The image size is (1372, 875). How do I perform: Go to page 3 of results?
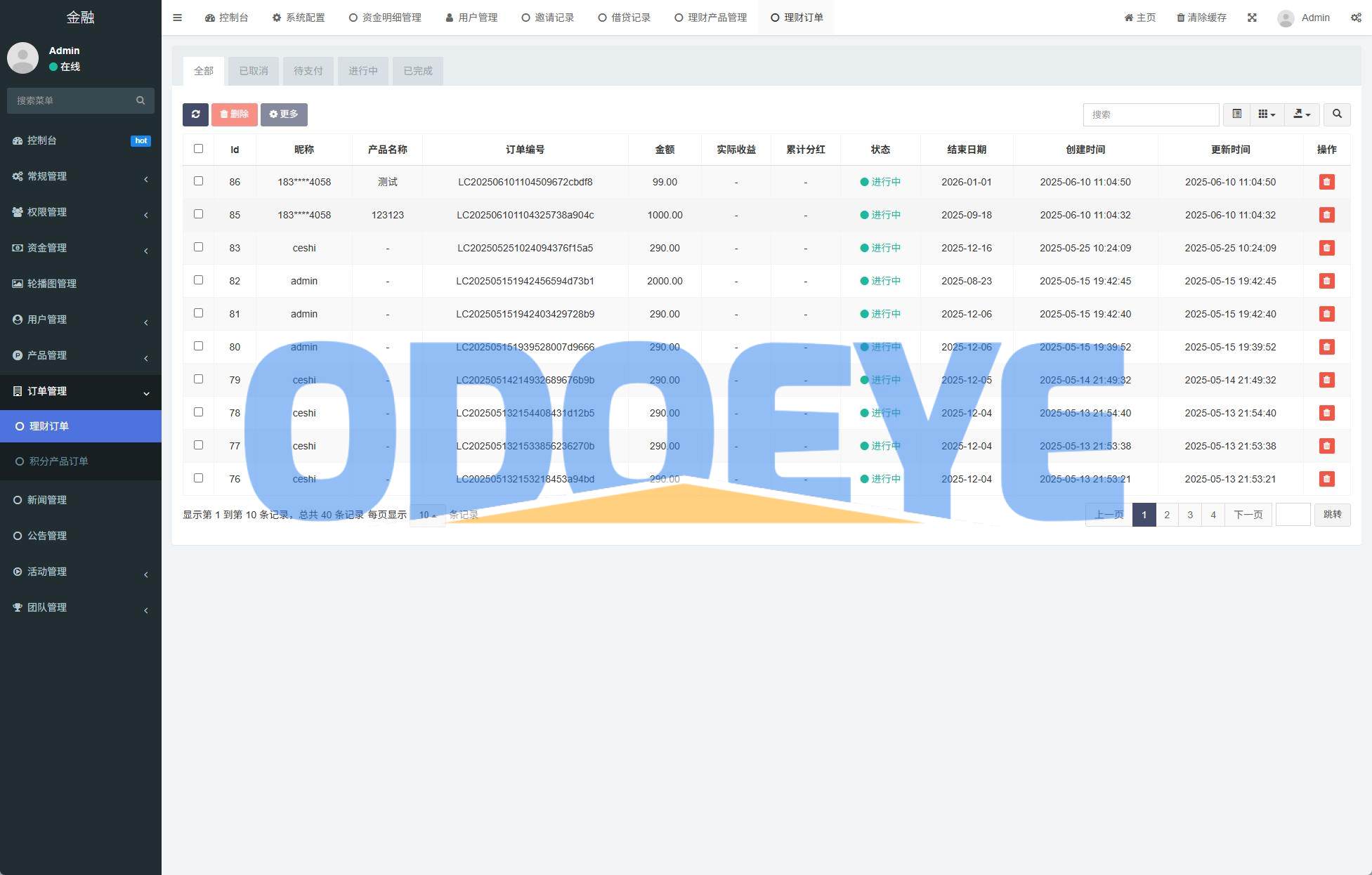(1190, 515)
